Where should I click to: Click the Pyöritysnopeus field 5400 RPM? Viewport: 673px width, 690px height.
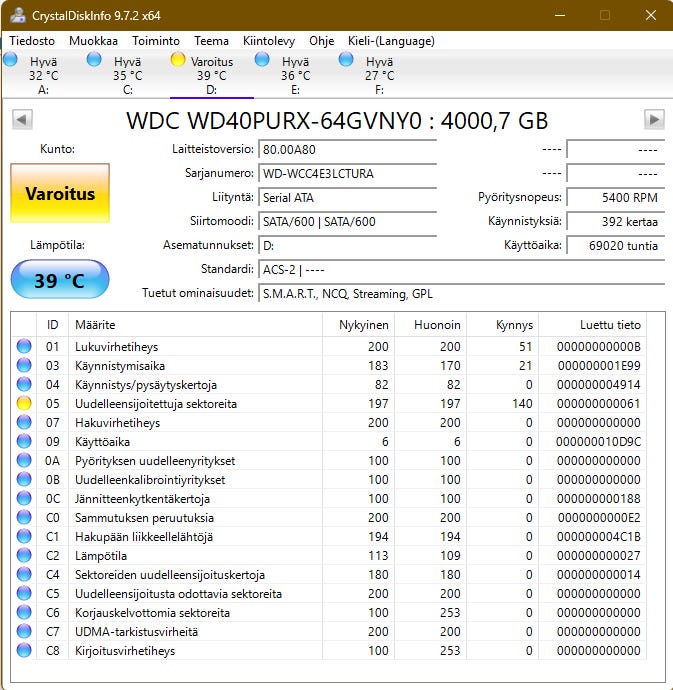coord(615,198)
